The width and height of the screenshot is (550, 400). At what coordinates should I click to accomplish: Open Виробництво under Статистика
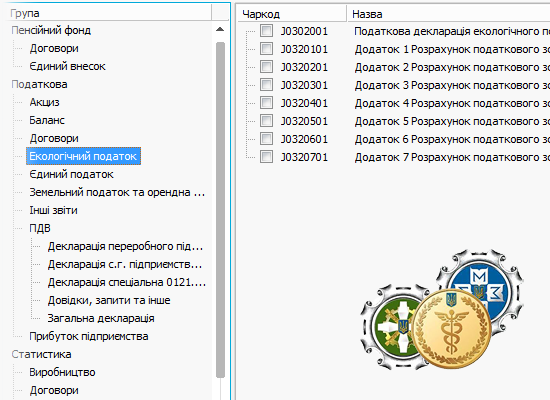tap(62, 372)
